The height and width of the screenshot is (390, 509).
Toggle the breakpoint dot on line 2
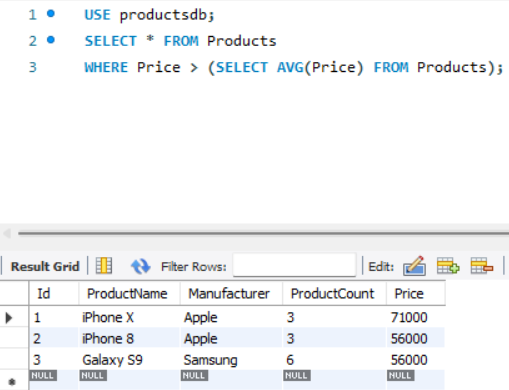(x=51, y=40)
